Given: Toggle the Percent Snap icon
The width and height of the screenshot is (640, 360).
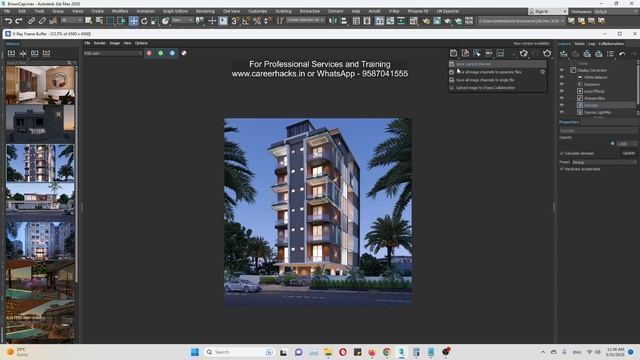Looking at the screenshot, I should 257,21.
